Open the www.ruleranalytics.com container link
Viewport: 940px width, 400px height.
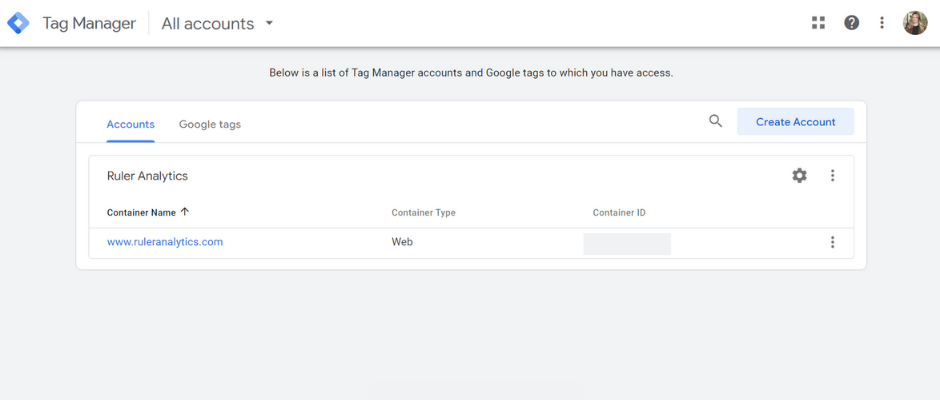point(165,242)
